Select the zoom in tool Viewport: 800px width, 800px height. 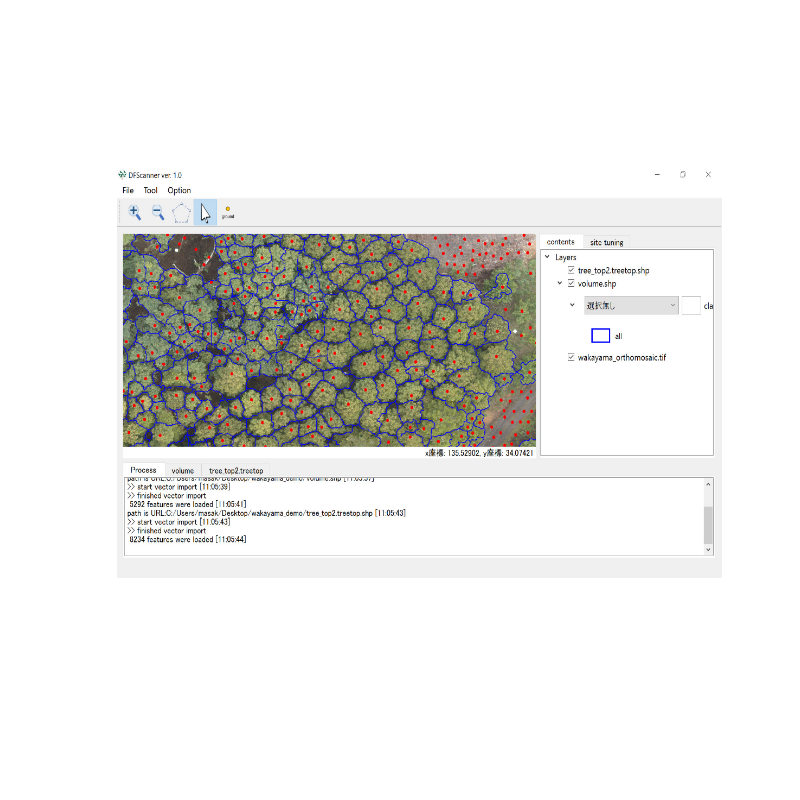click(x=135, y=212)
